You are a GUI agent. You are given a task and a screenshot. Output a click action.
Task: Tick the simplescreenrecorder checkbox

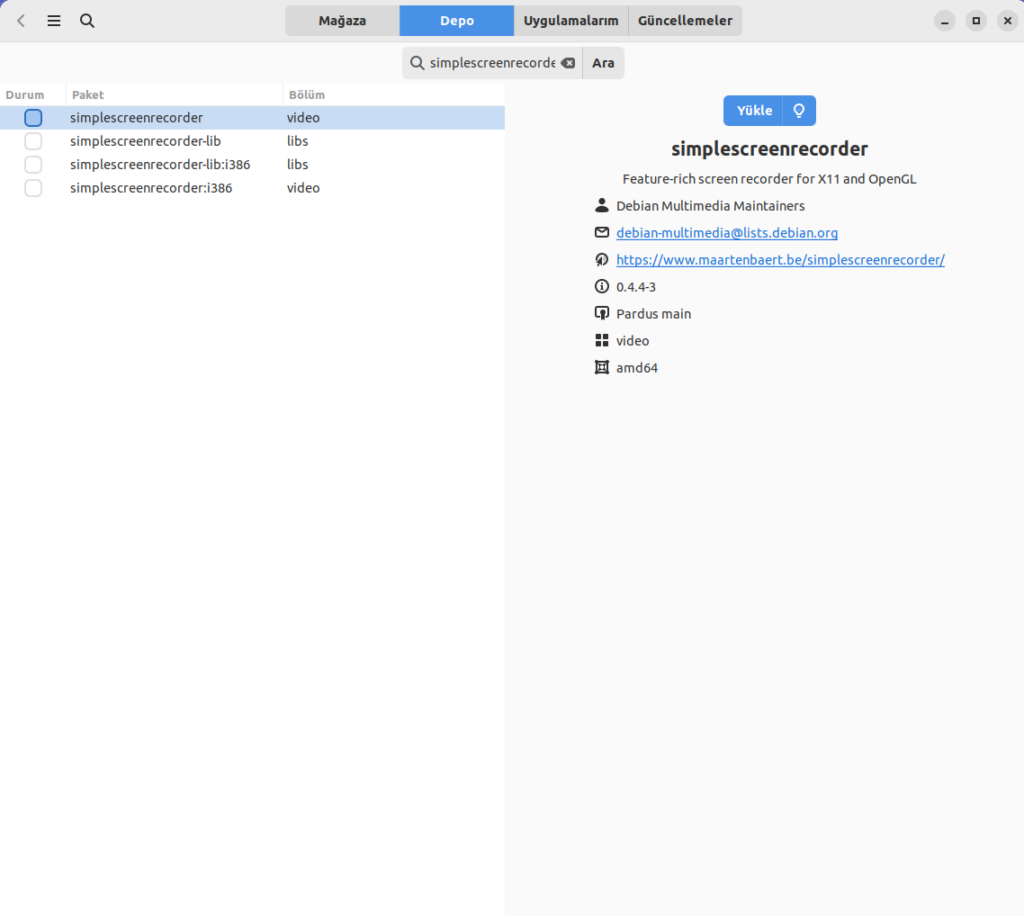[33, 118]
